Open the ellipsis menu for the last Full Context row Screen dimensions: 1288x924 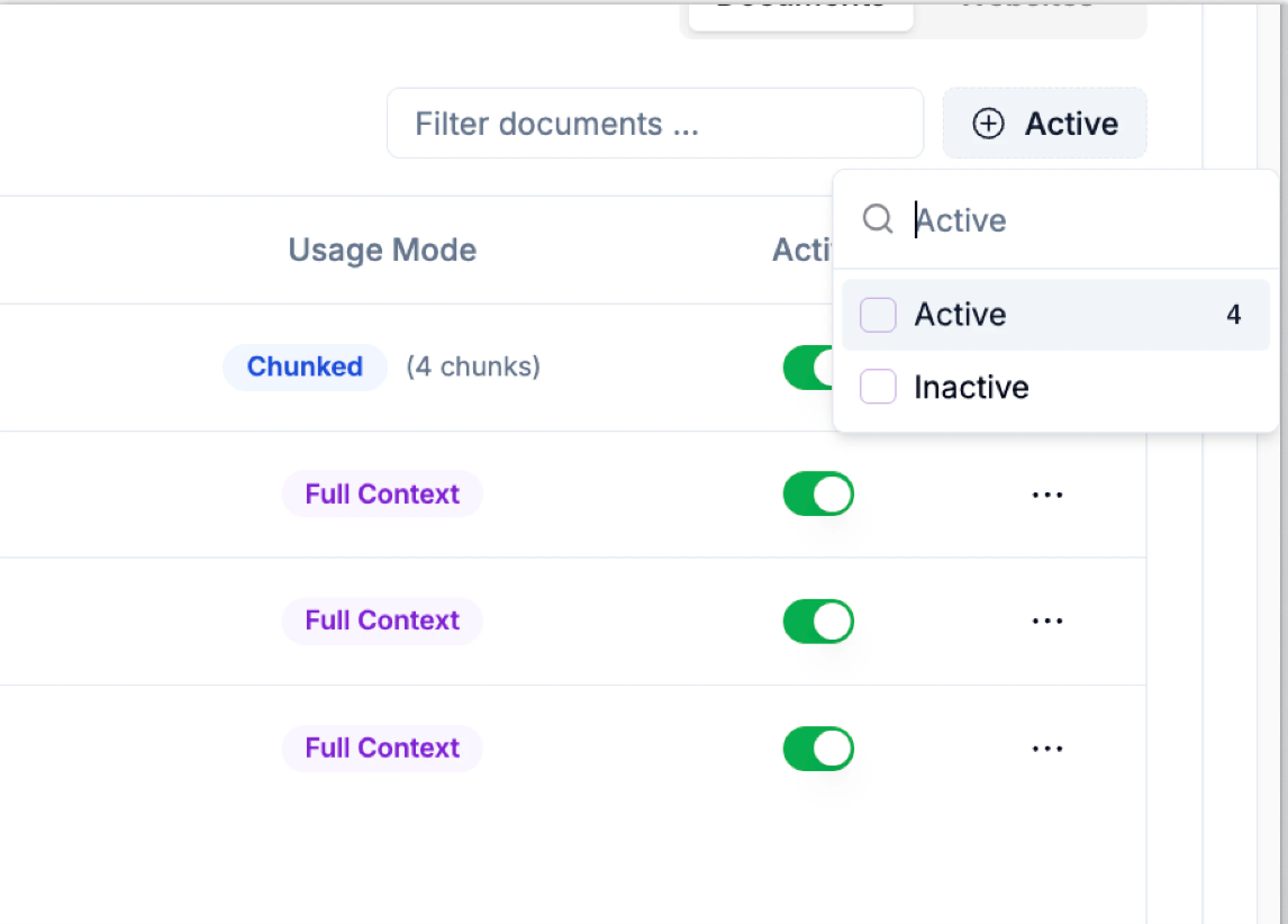1047,748
